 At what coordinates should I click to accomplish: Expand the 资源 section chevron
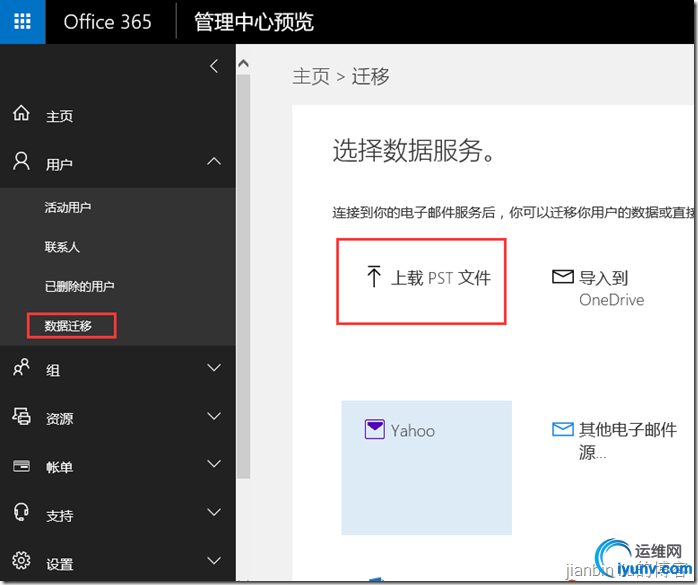[214, 416]
